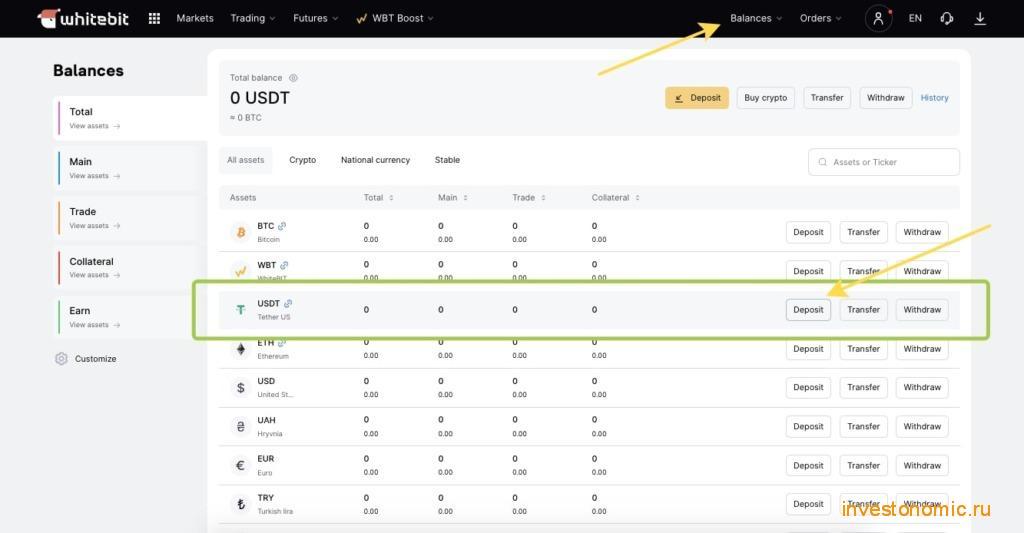This screenshot has width=1024, height=533.
Task: Click Transfer in the ETH row
Action: (863, 349)
